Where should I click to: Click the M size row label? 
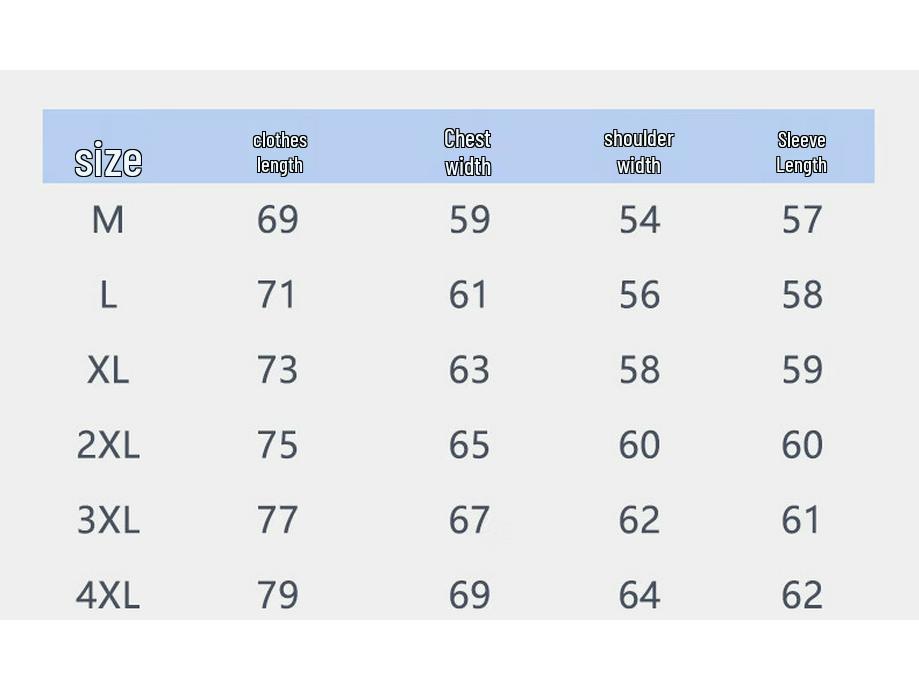(x=108, y=220)
